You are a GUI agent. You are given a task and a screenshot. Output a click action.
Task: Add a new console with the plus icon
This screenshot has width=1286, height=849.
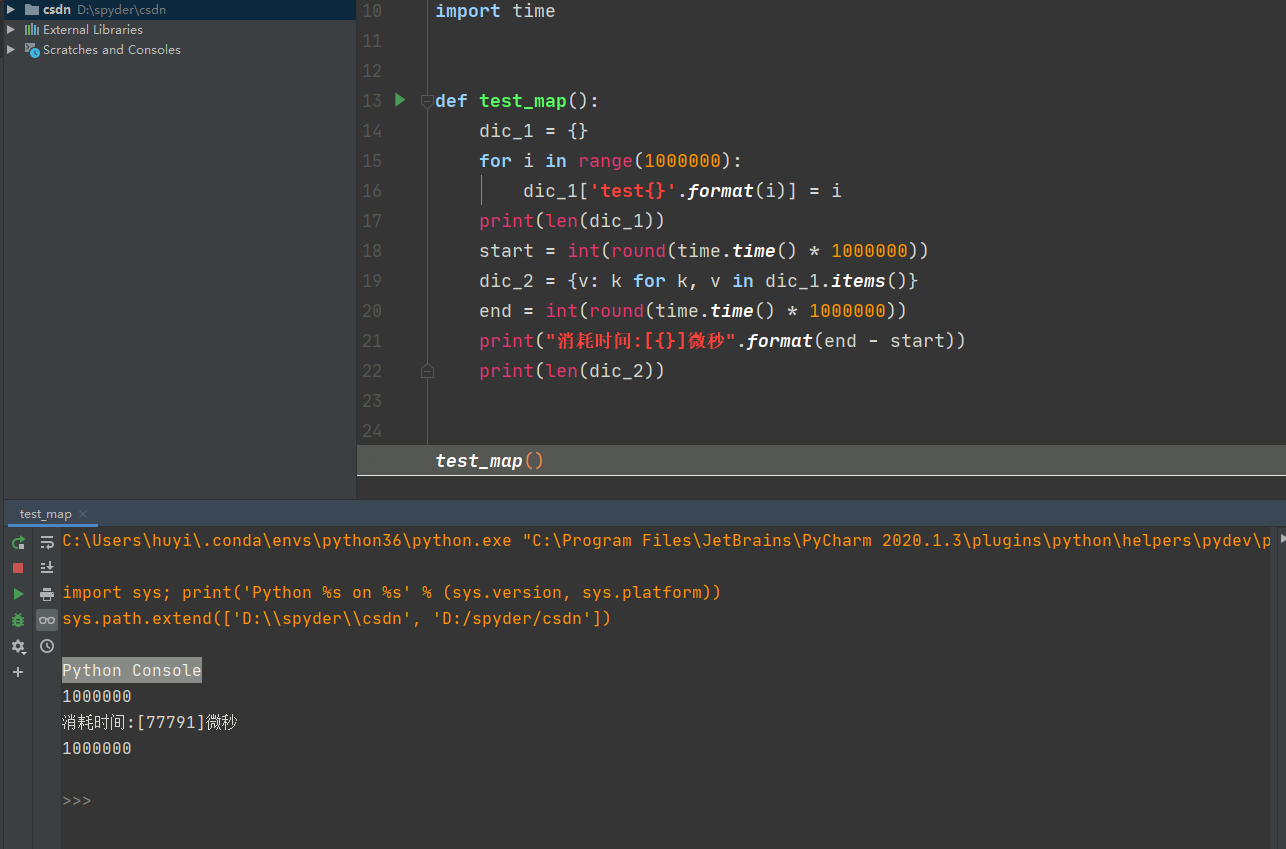pyautogui.click(x=18, y=672)
